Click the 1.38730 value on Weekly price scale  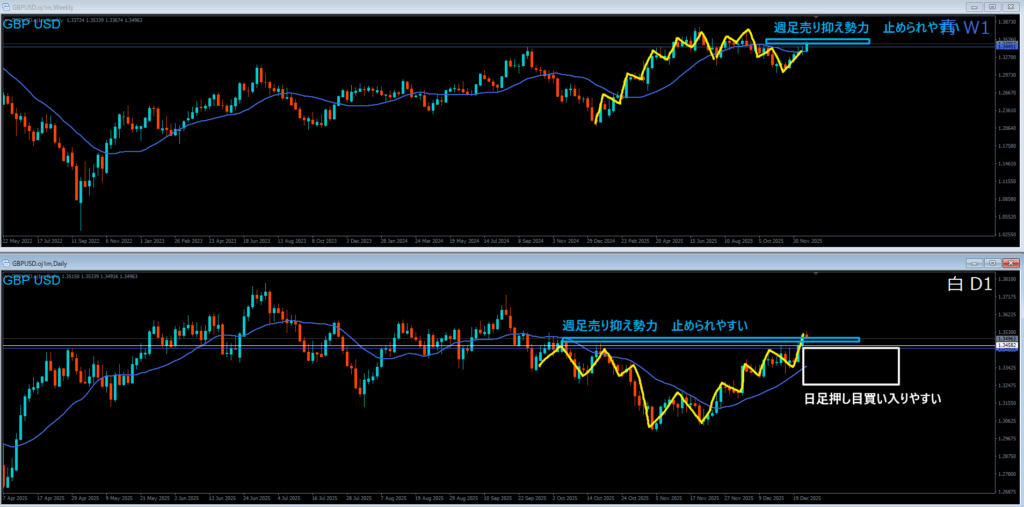tap(1006, 22)
